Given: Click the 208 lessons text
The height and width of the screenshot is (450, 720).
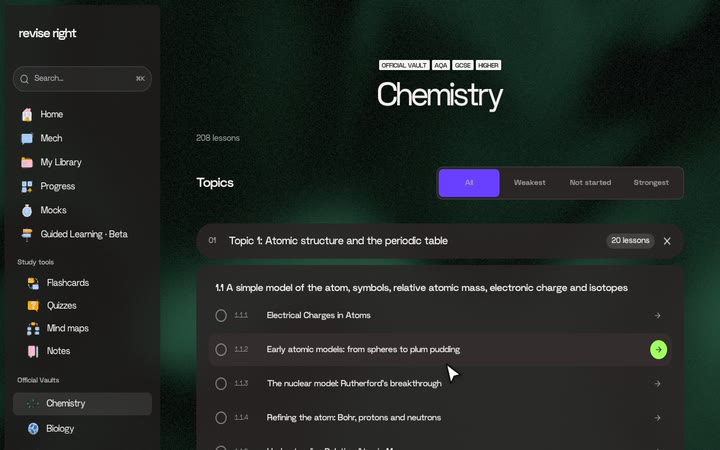Looking at the screenshot, I should tap(218, 138).
